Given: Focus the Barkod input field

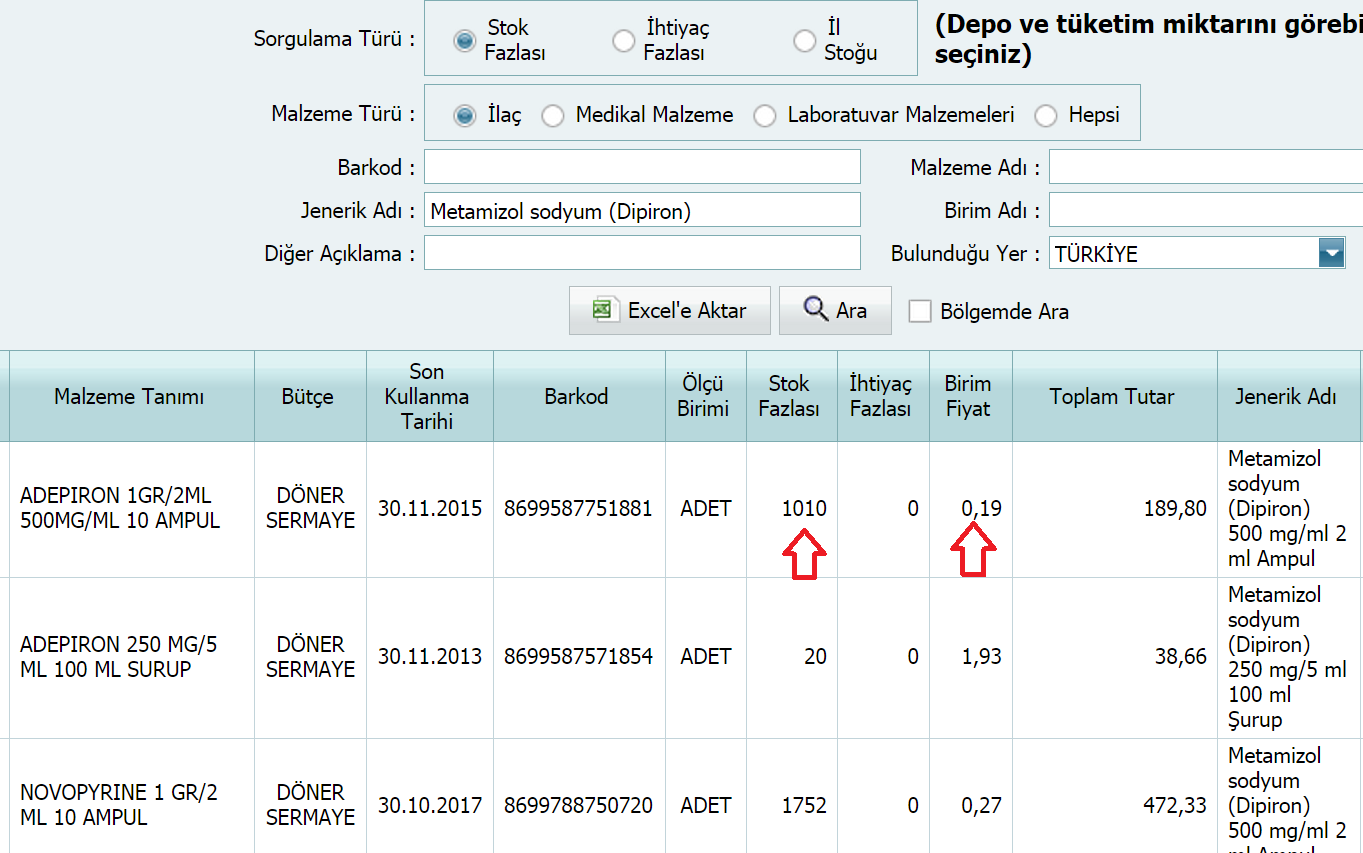Looking at the screenshot, I should 642,167.
